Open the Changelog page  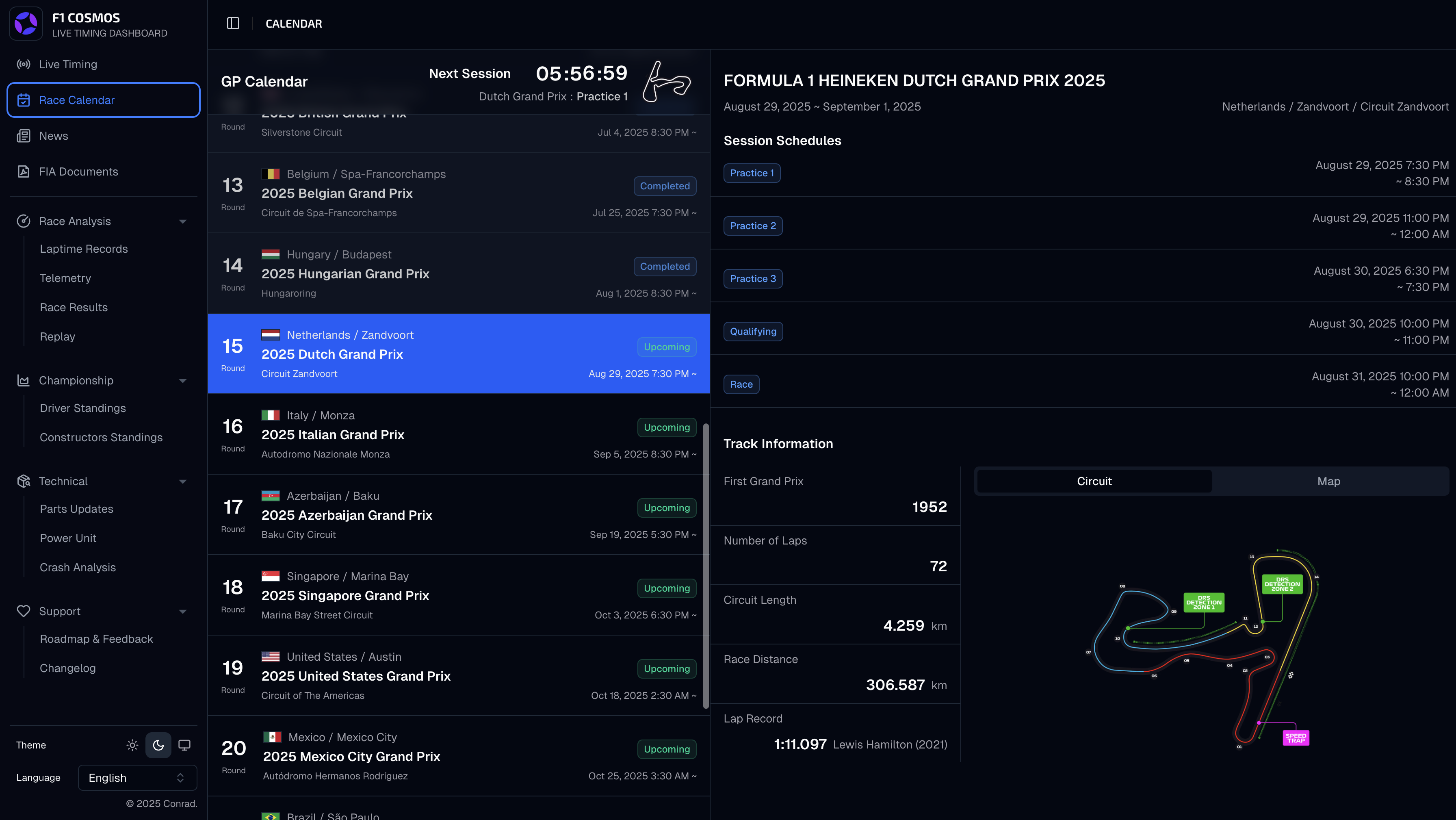[x=67, y=668]
